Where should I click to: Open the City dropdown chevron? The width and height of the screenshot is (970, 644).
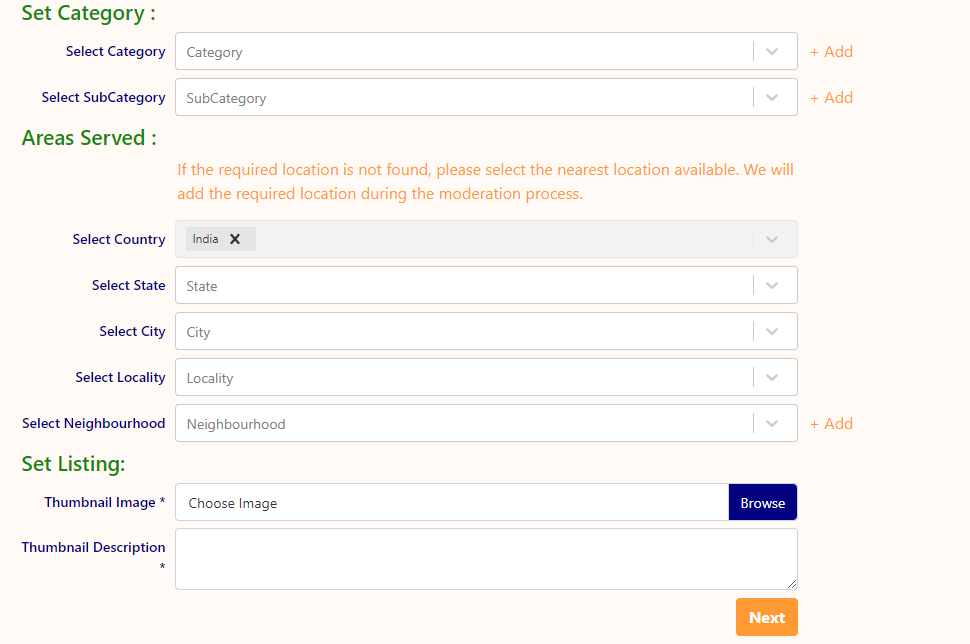click(772, 332)
